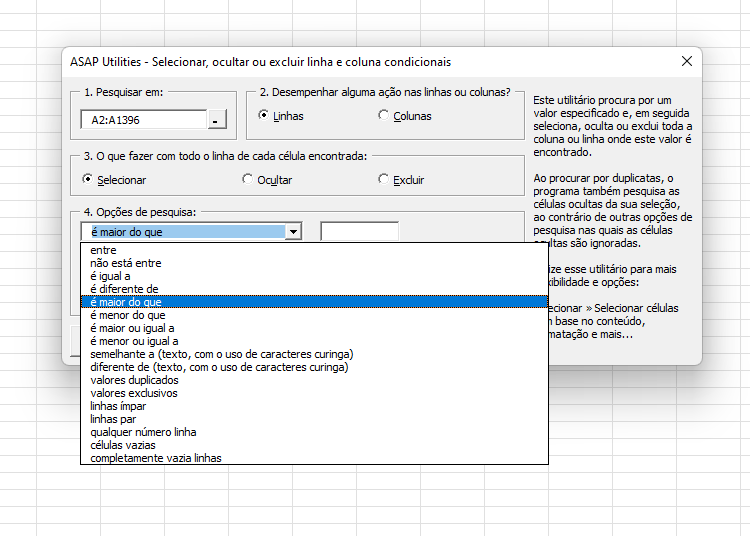Select highlighted 'é maior do que' list item

coord(314,302)
